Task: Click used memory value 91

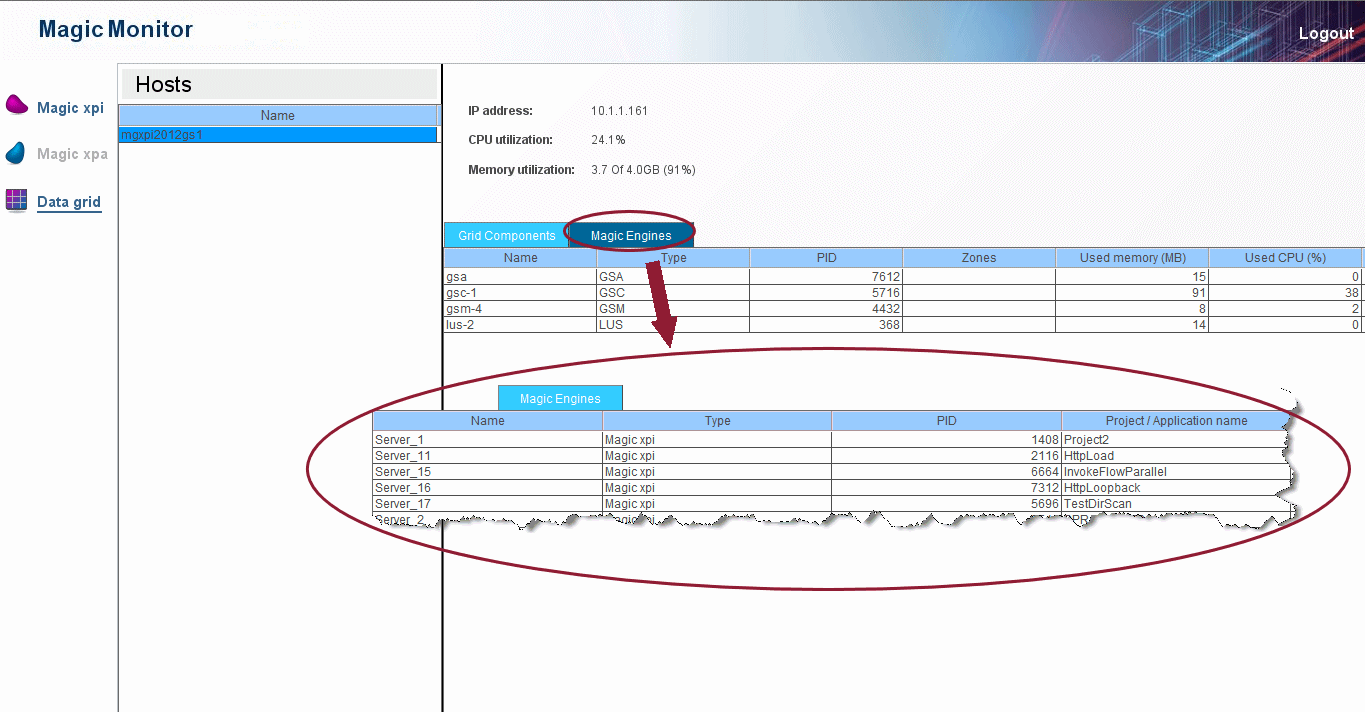Action: (x=1199, y=292)
